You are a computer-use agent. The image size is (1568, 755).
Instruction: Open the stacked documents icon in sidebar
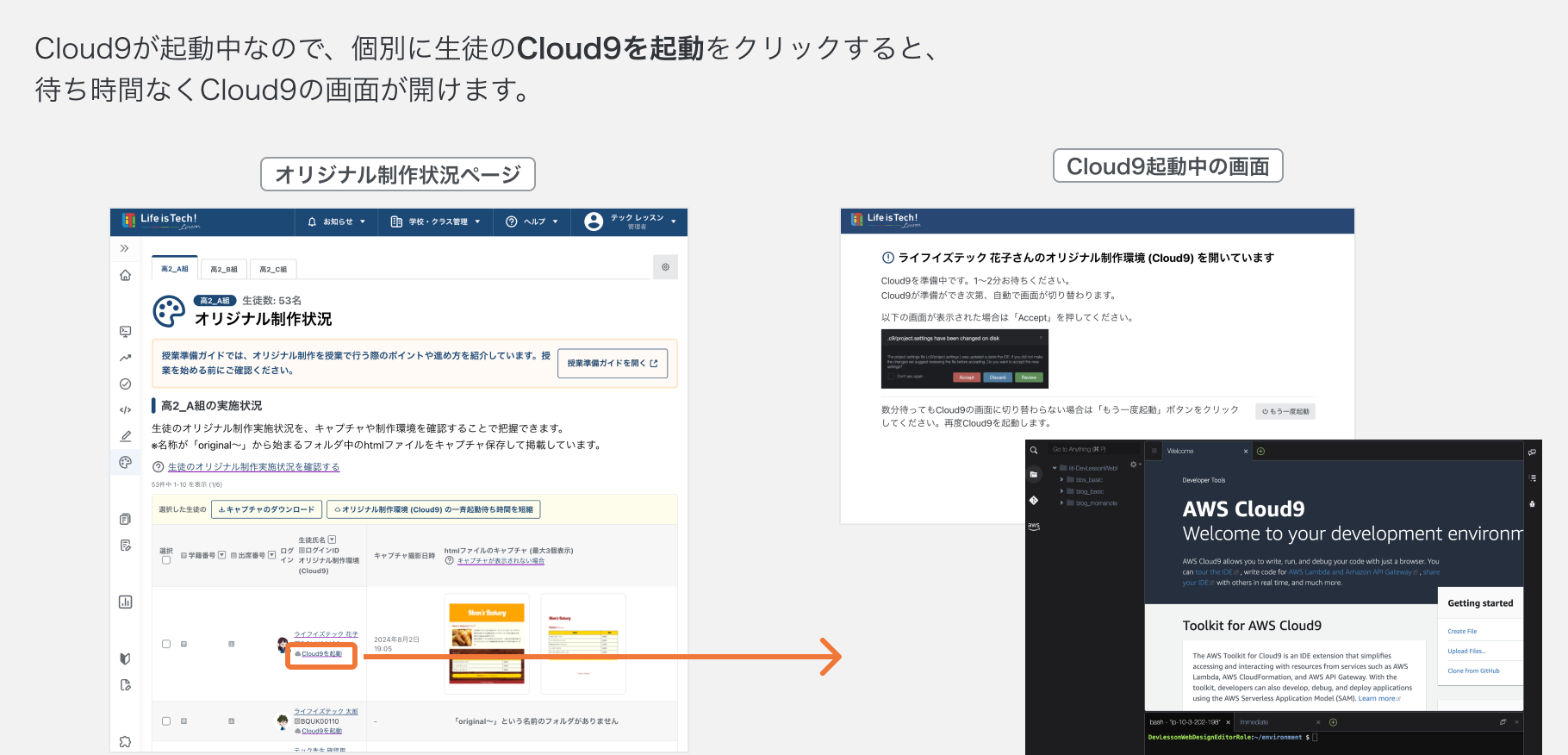(x=125, y=519)
